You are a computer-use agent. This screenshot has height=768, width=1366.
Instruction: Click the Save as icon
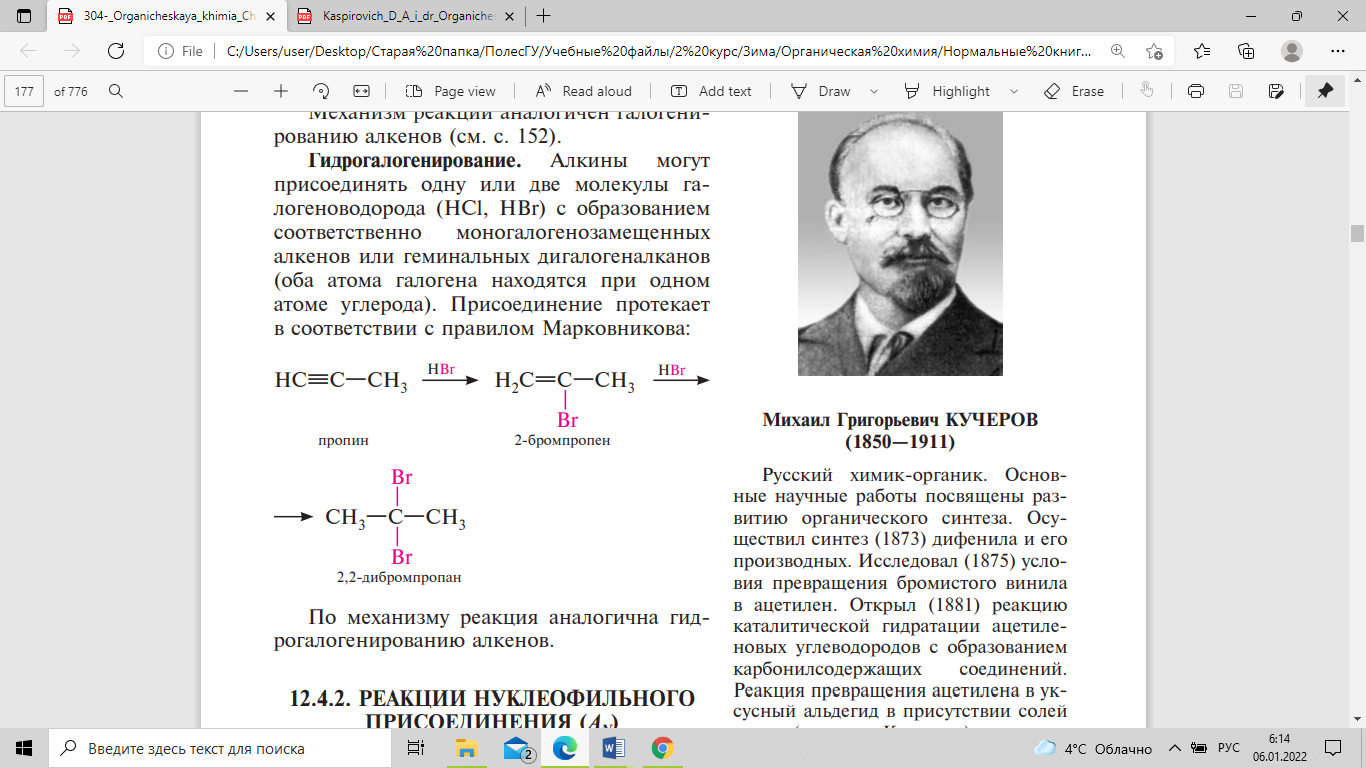pyautogui.click(x=1276, y=91)
